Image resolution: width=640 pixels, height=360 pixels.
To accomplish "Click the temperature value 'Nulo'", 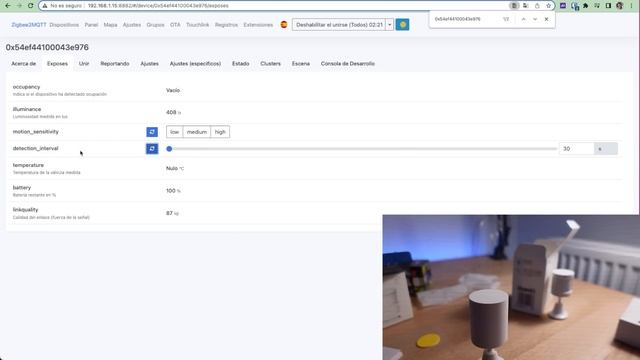I will [172, 168].
